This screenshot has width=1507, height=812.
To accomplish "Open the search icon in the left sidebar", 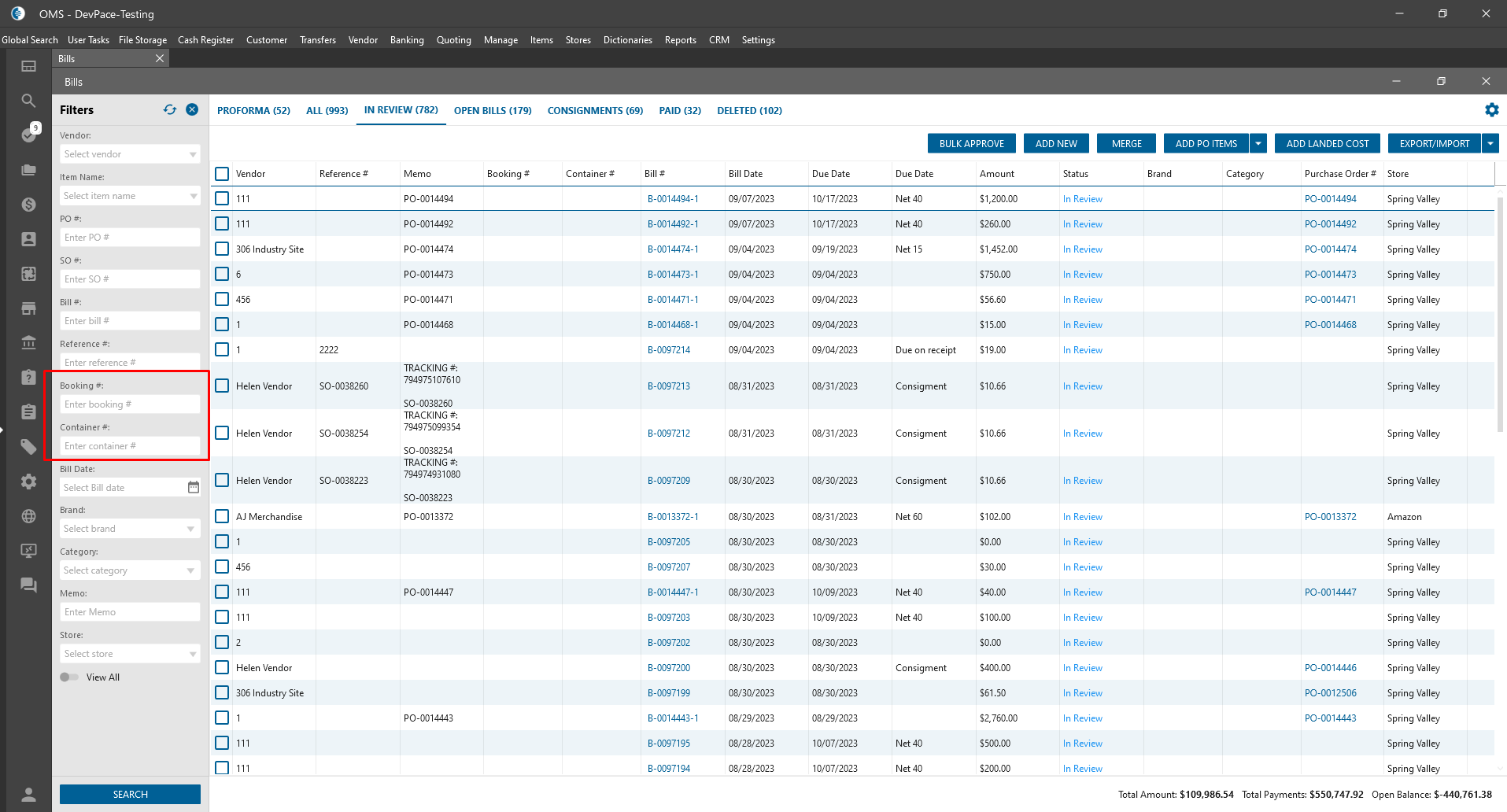I will 29,101.
